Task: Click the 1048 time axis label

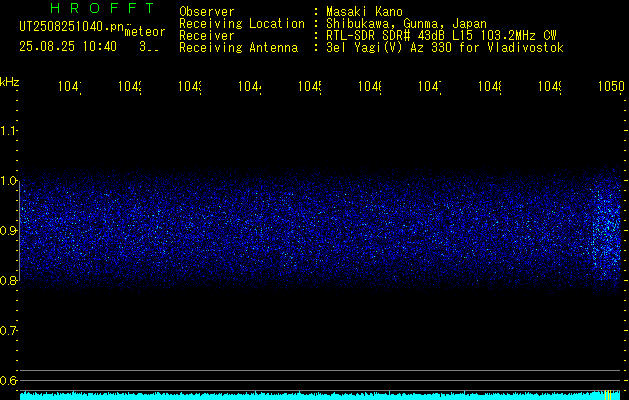Action: click(490, 86)
